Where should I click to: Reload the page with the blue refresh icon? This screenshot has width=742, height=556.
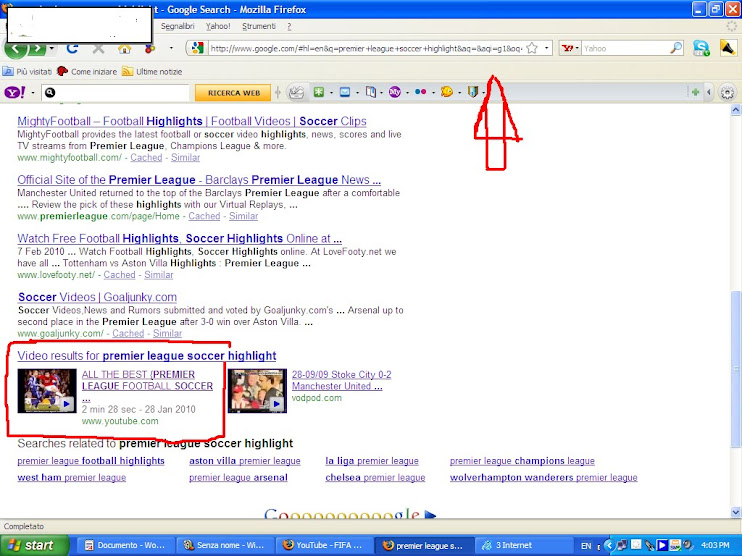tap(72, 48)
